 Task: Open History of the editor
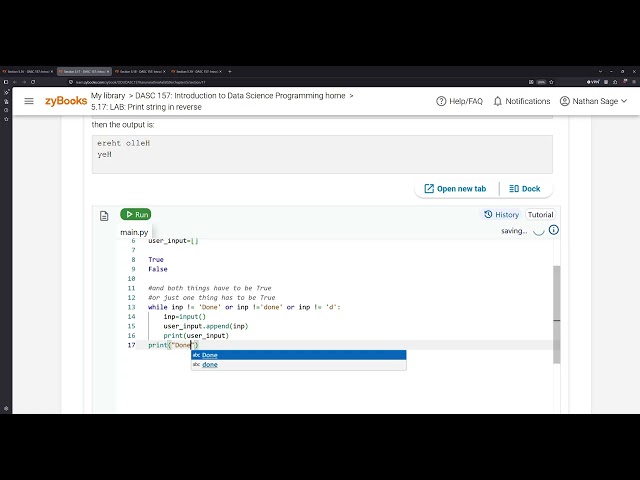click(502, 214)
